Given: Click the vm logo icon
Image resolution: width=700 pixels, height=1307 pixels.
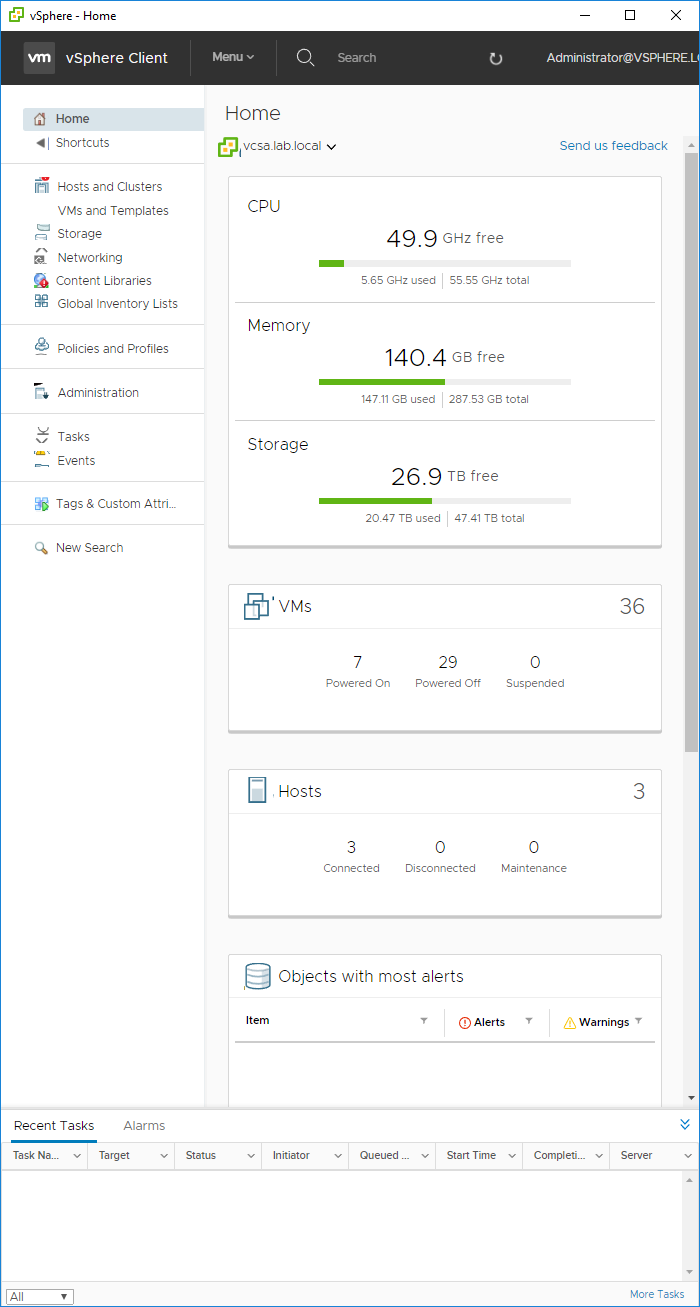Looking at the screenshot, I should click(x=39, y=58).
